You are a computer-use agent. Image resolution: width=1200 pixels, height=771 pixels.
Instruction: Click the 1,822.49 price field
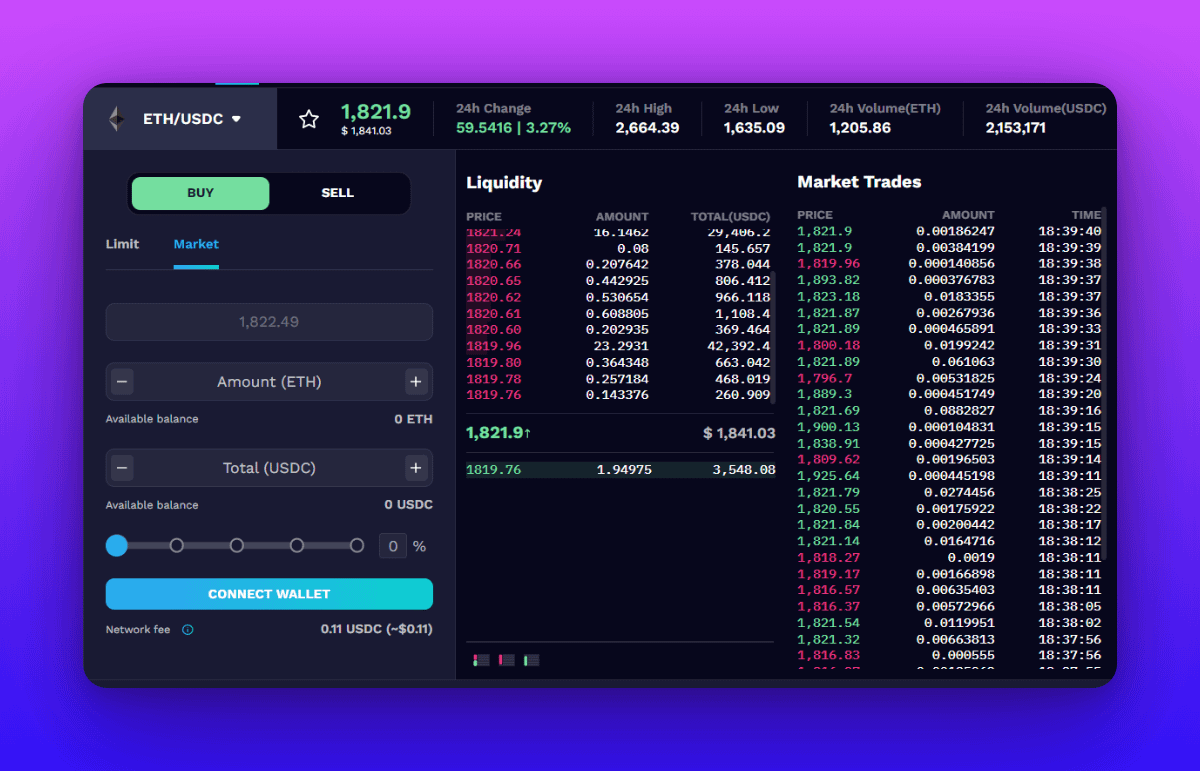coord(269,322)
